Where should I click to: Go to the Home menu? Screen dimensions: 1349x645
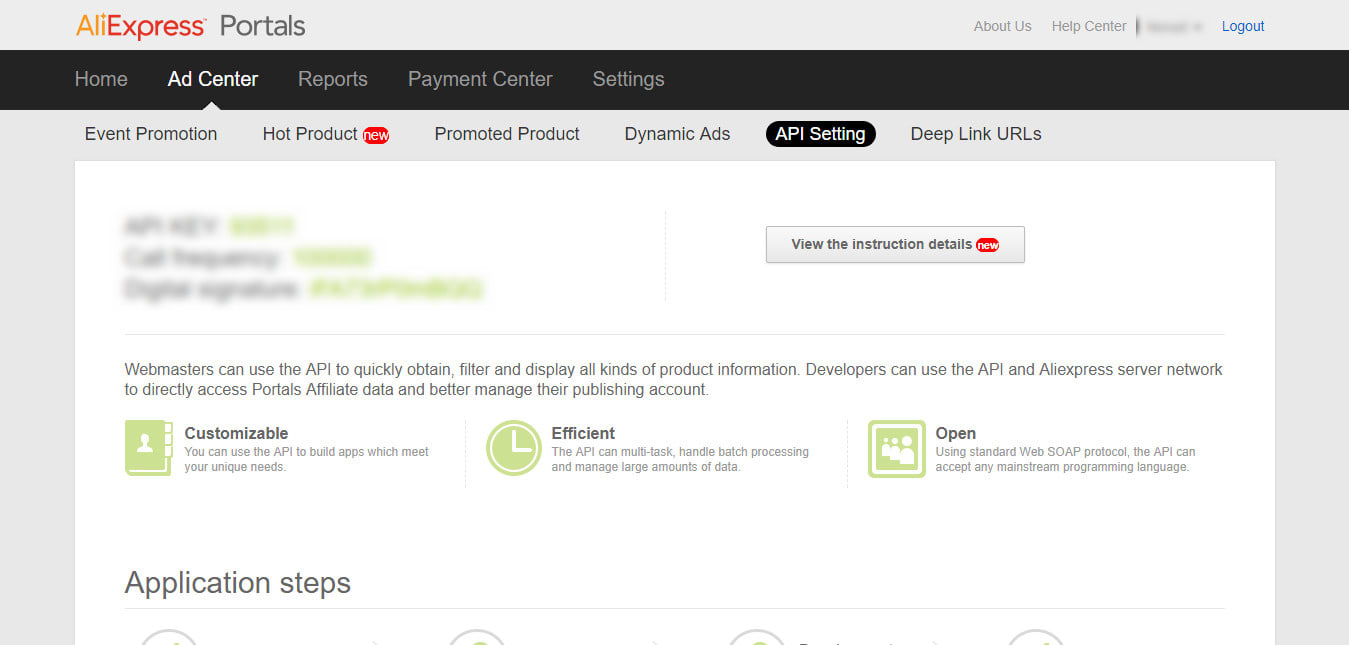(x=101, y=79)
